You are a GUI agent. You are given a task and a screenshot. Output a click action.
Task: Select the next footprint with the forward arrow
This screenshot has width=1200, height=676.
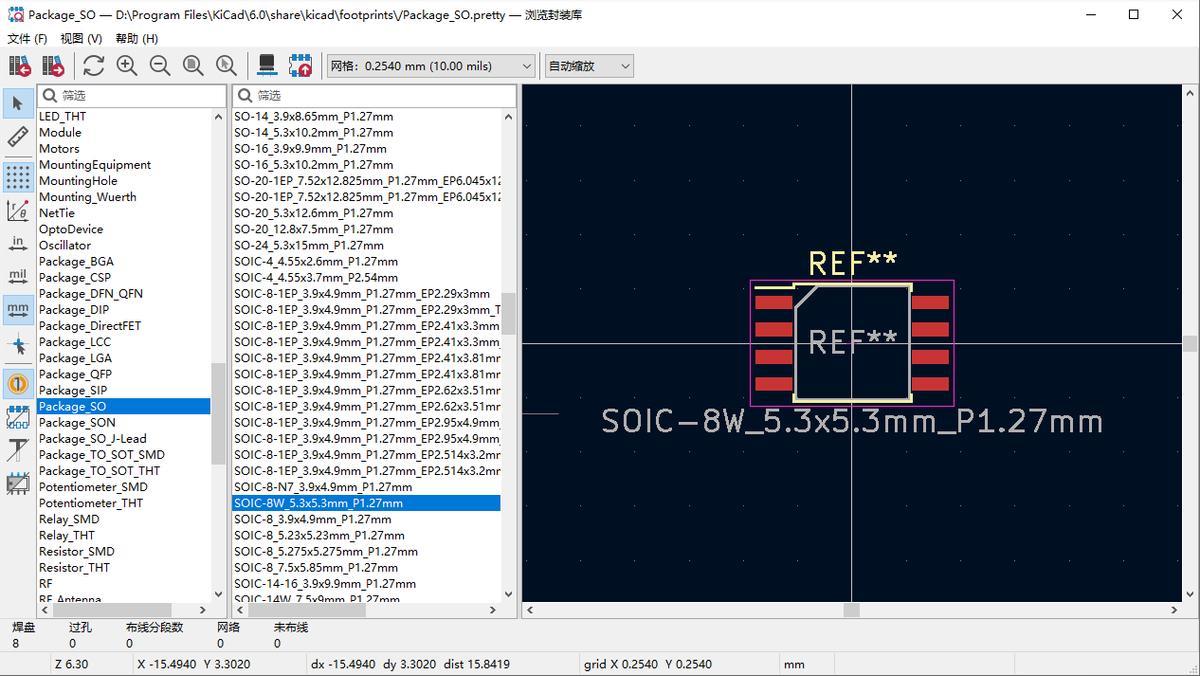[54, 64]
